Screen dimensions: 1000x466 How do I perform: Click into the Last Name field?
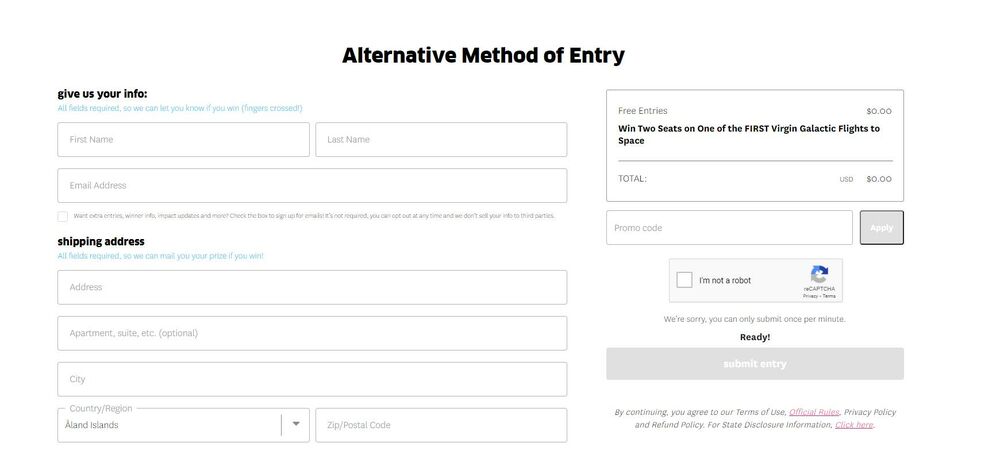(x=441, y=140)
